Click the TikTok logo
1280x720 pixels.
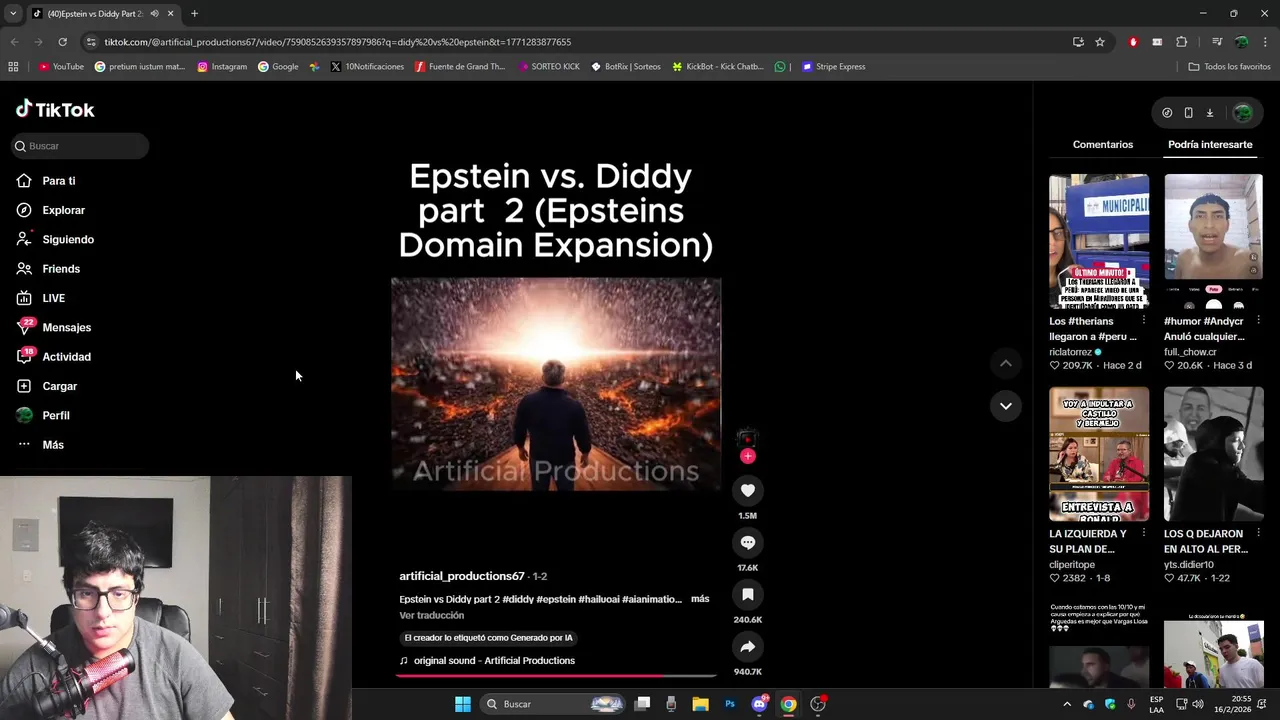55,109
